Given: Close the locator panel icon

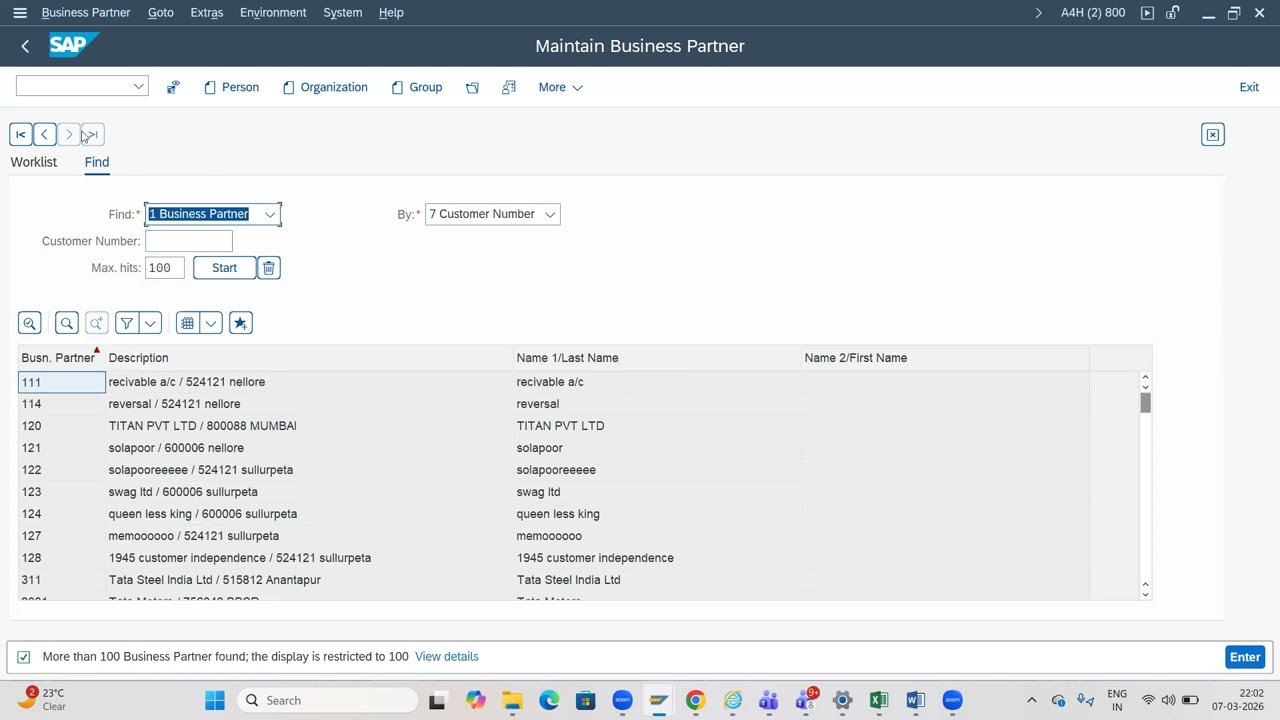Looking at the screenshot, I should tap(1212, 135).
